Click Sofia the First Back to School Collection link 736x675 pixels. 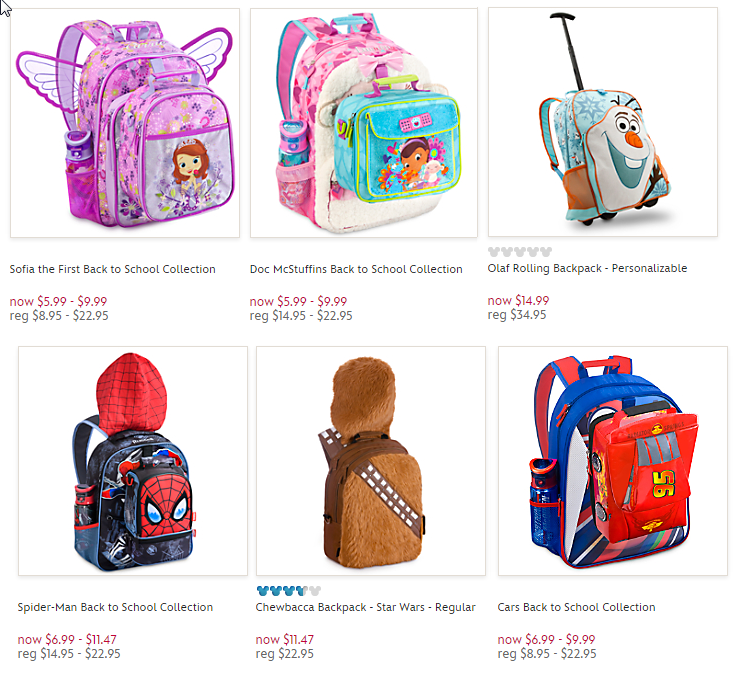[x=113, y=269]
